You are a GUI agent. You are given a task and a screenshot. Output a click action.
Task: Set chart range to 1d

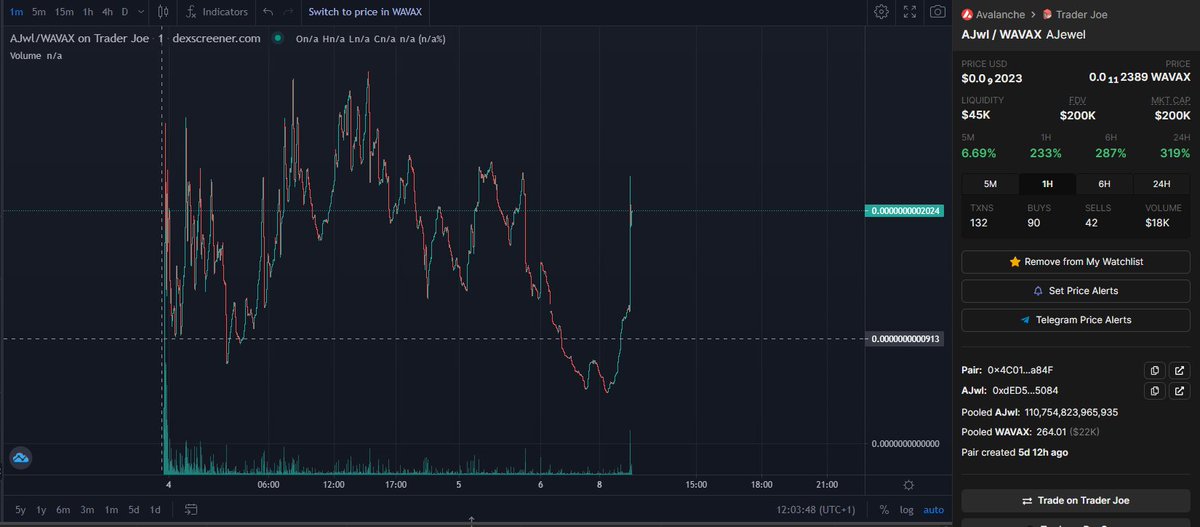point(155,510)
